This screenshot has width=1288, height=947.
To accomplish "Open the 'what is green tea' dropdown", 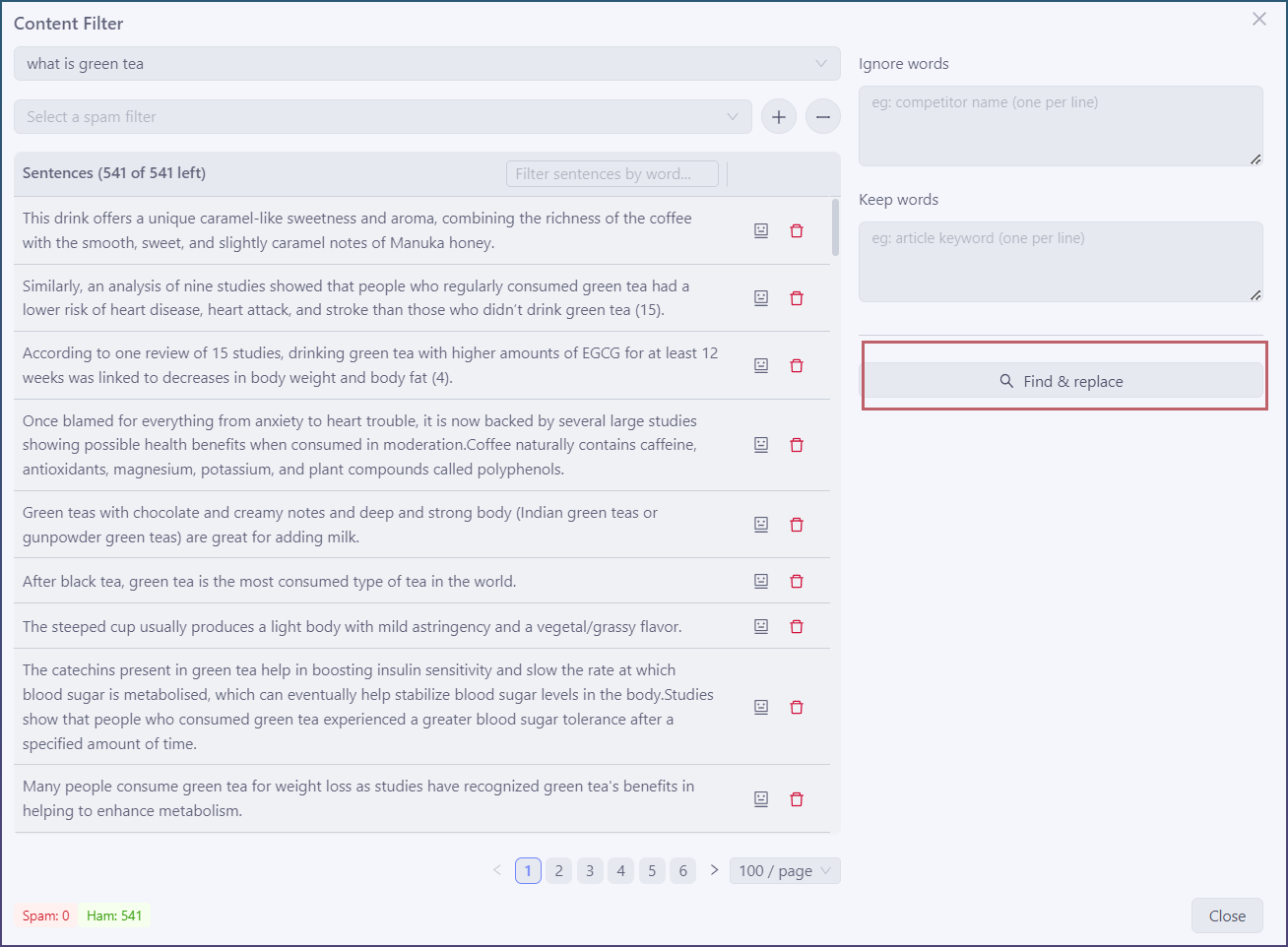I will (x=427, y=64).
